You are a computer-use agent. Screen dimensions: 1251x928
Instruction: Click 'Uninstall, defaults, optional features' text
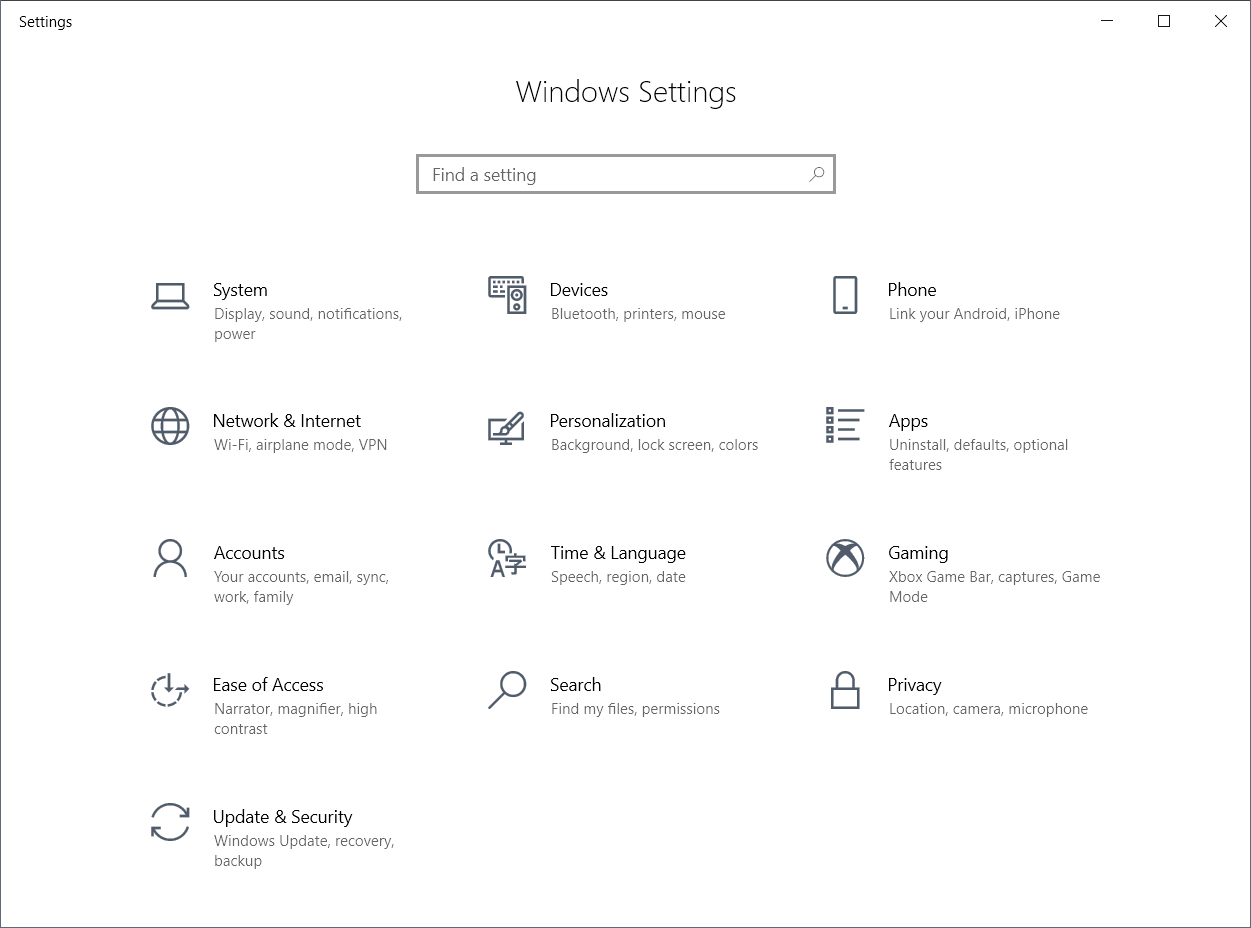(x=978, y=455)
